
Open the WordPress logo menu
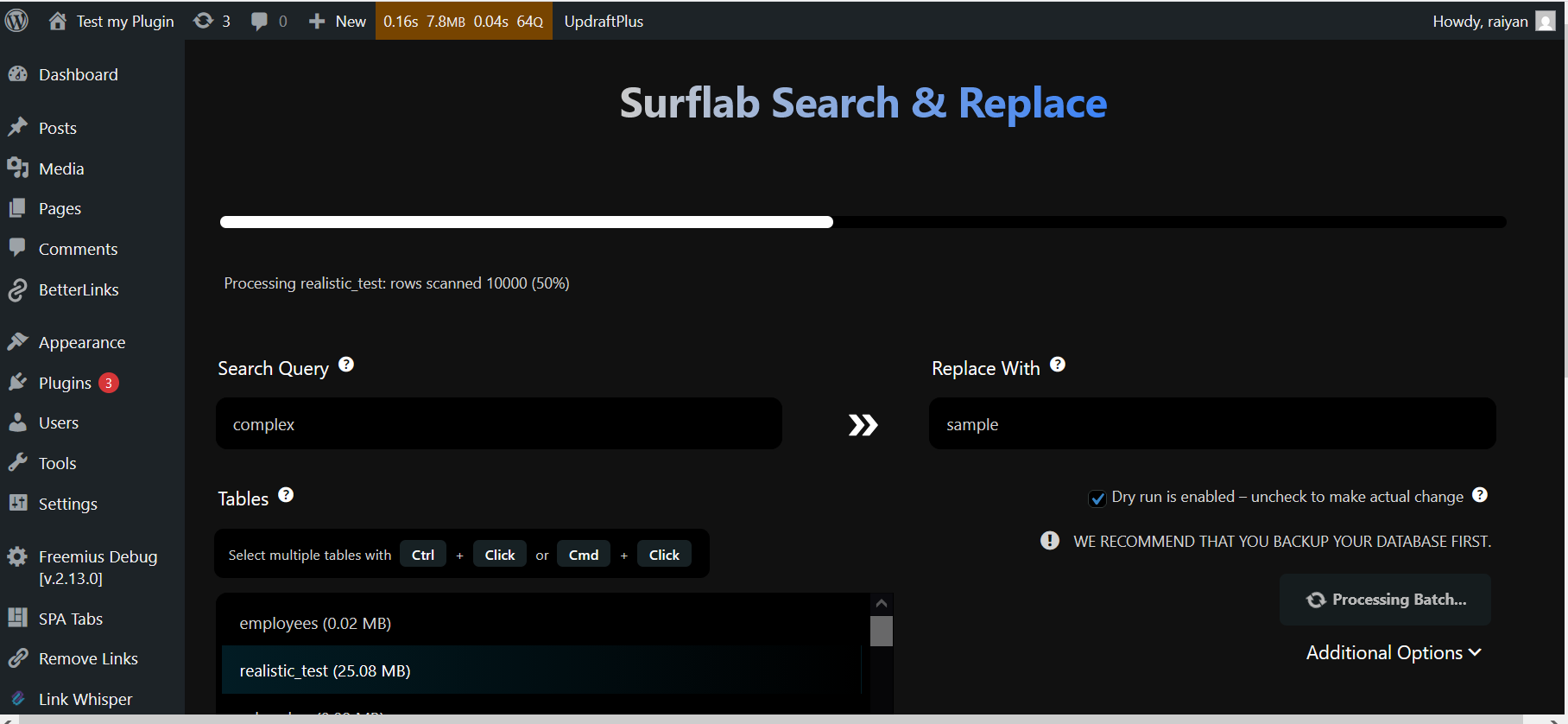point(16,21)
